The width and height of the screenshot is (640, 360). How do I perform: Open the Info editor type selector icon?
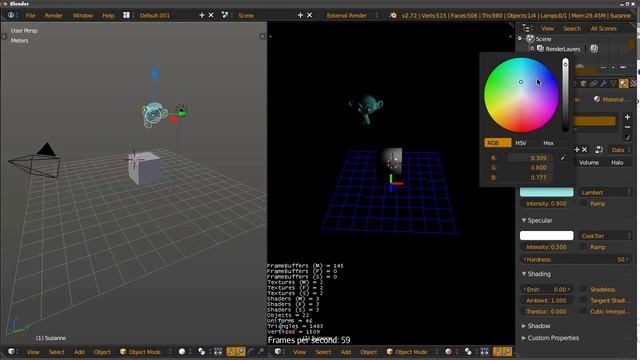11,16
